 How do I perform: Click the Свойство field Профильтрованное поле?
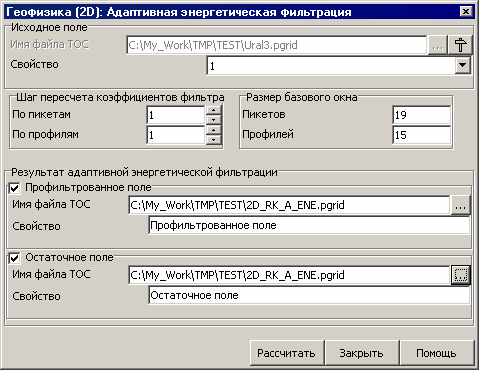click(309, 226)
